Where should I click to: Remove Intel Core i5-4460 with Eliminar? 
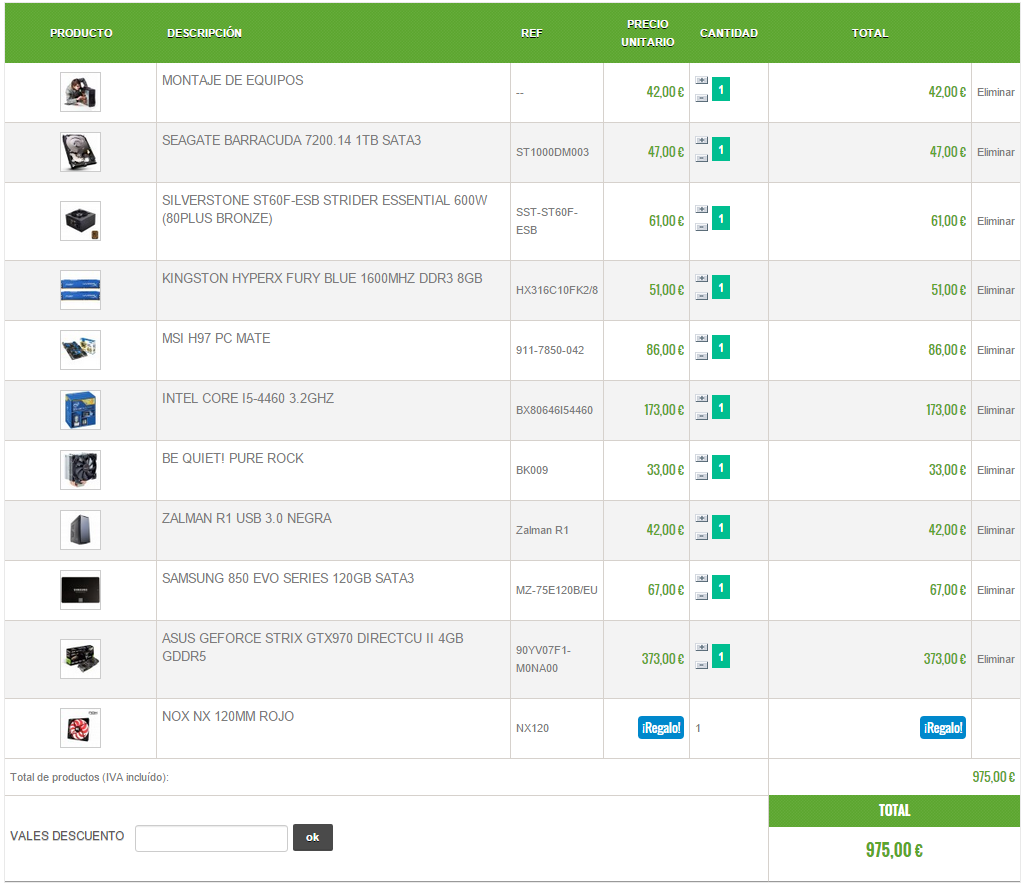coord(996,410)
